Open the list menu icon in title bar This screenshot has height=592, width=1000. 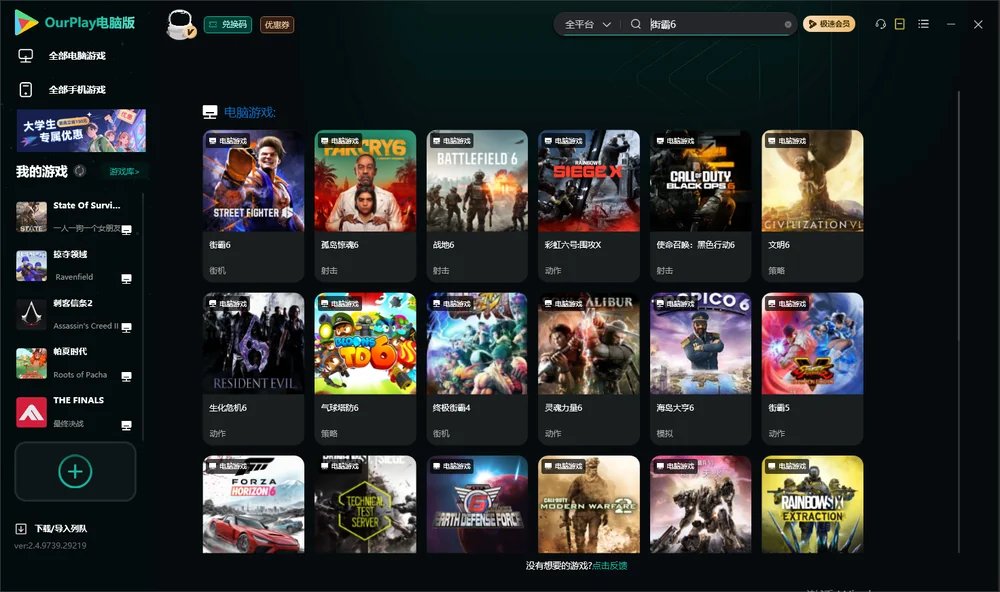[x=923, y=24]
